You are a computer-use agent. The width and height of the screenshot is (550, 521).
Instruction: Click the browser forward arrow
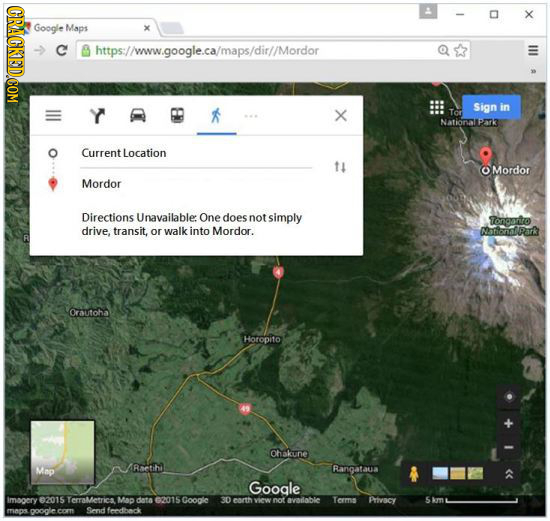click(40, 51)
